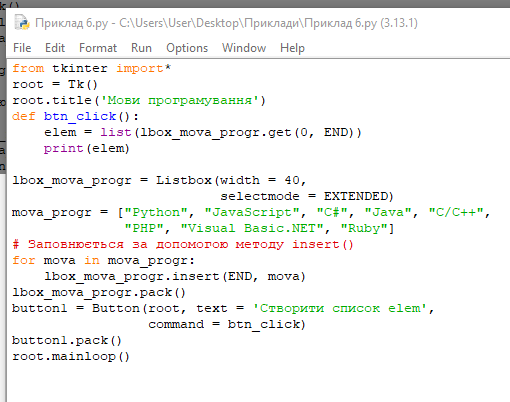Click the 'list' builtin in elem assignment
The width and height of the screenshot is (510, 402).
click(x=116, y=132)
